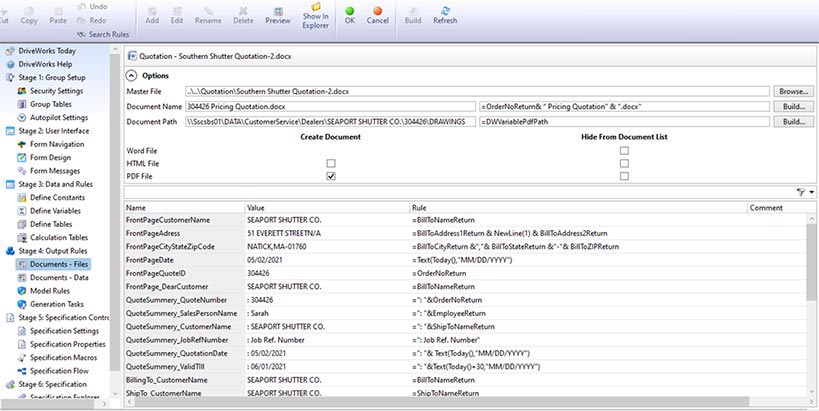Open Define Tables

[51, 224]
